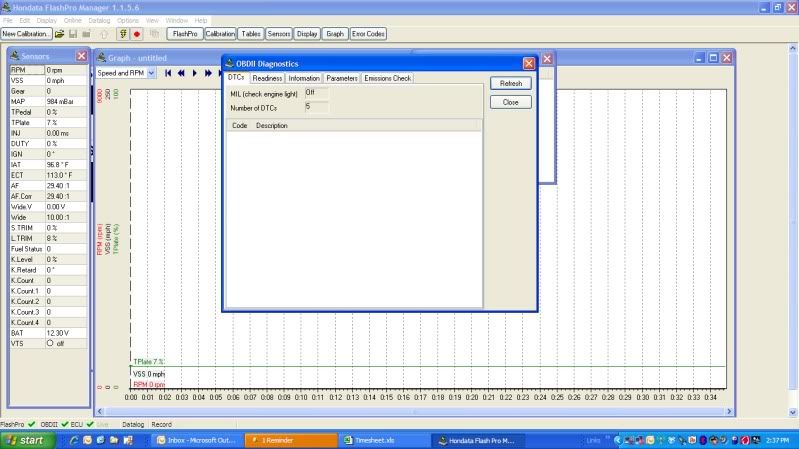
Task: Expand the Speed and RPM dropdown
Action: (x=151, y=73)
